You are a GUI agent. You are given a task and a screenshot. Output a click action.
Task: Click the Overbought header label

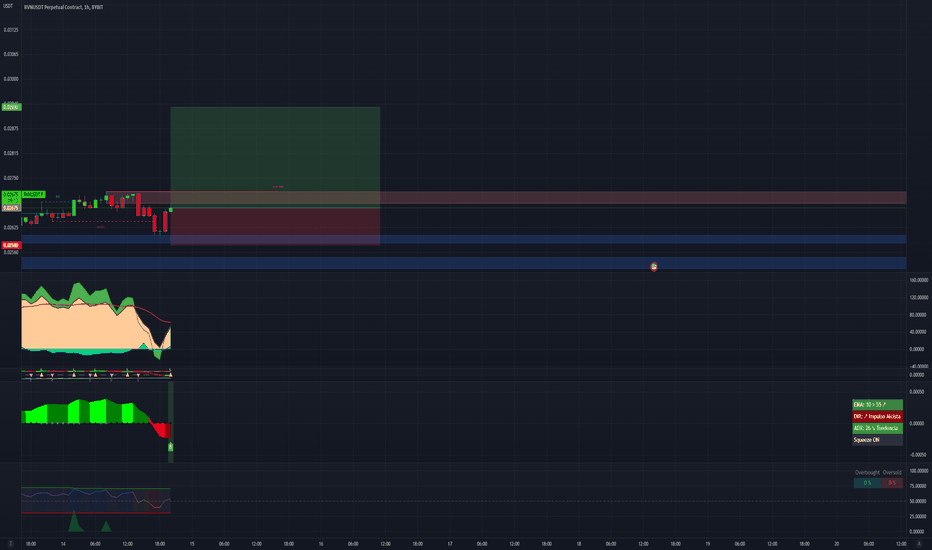[867, 473]
